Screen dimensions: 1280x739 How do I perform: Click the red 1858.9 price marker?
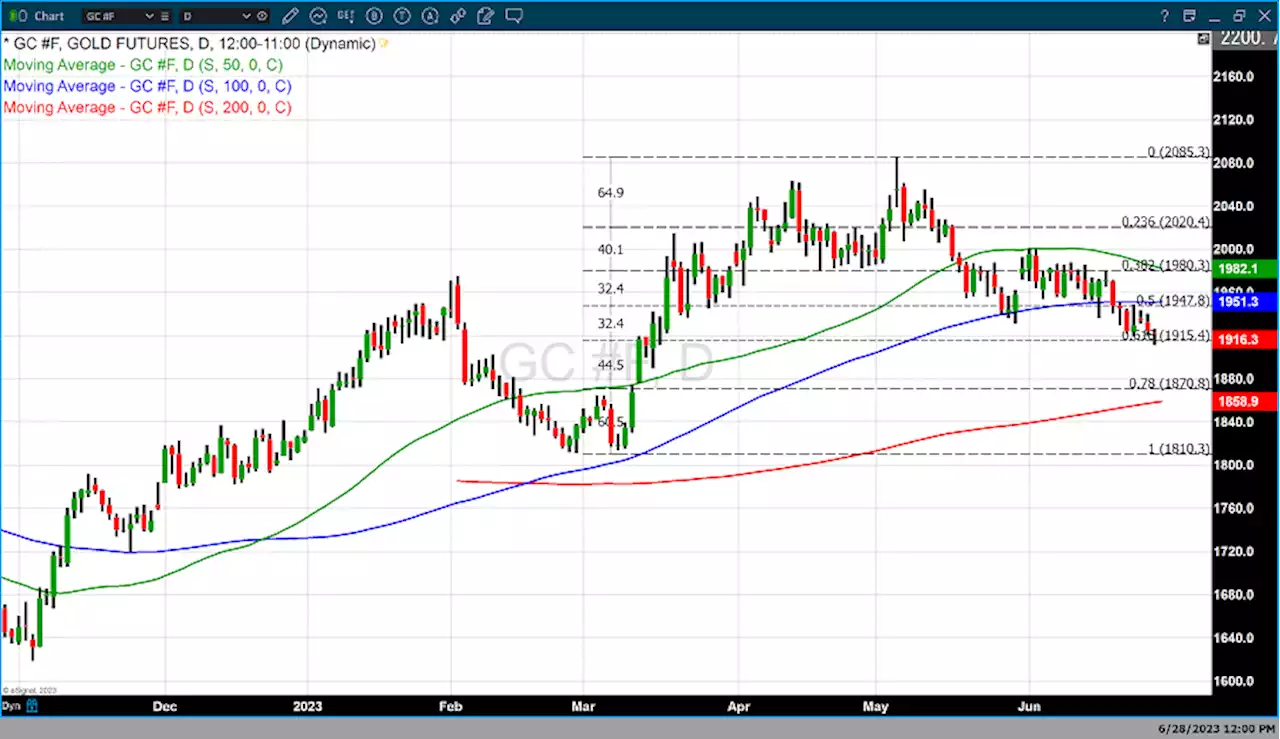(1245, 401)
